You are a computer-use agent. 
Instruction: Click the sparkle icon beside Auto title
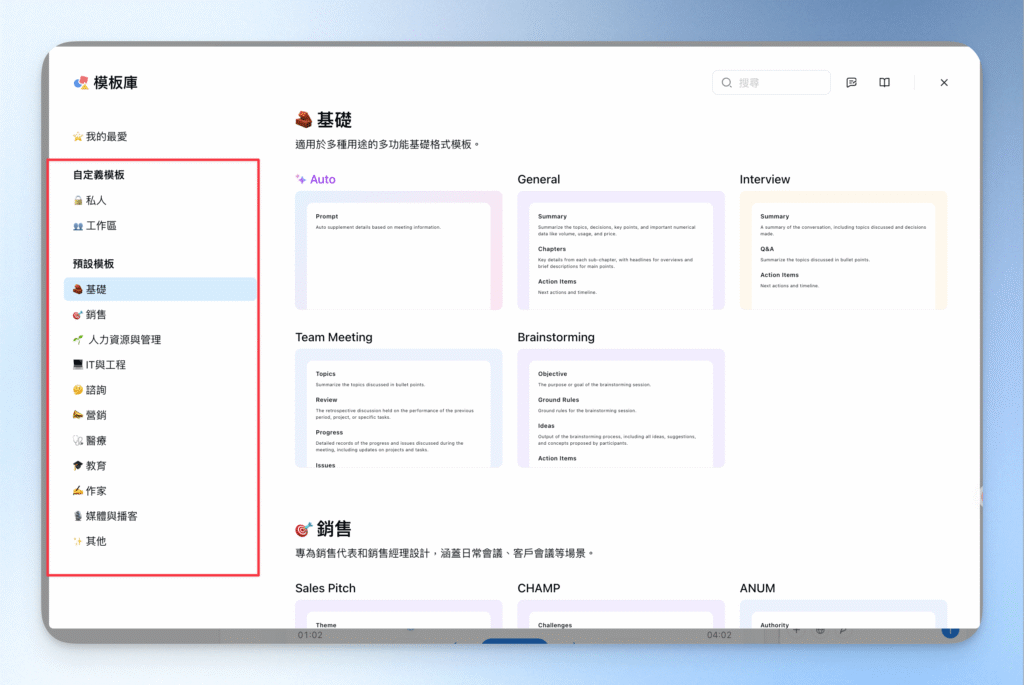(300, 179)
